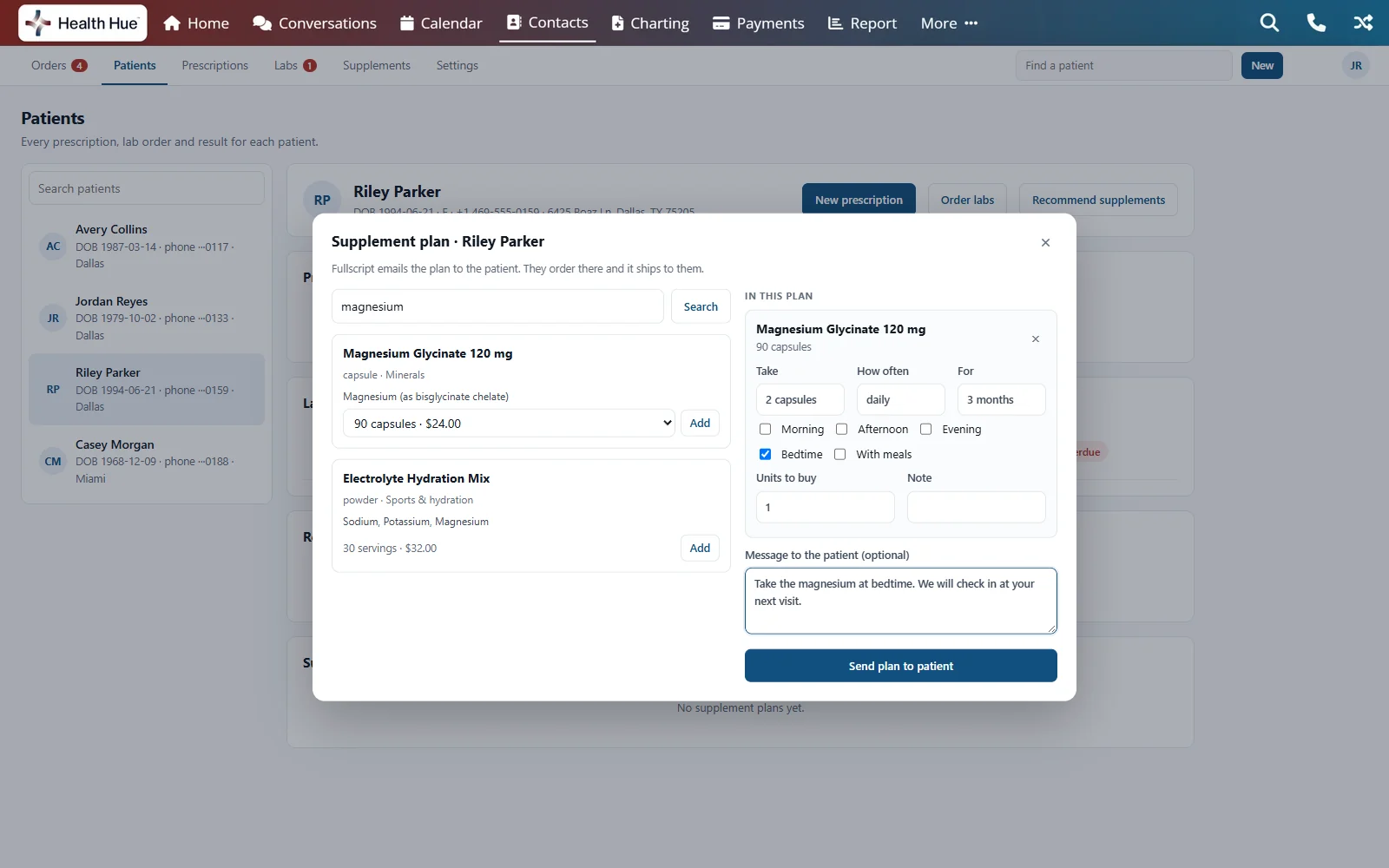
Task: Enable the With meals checkbox
Action: [839, 454]
